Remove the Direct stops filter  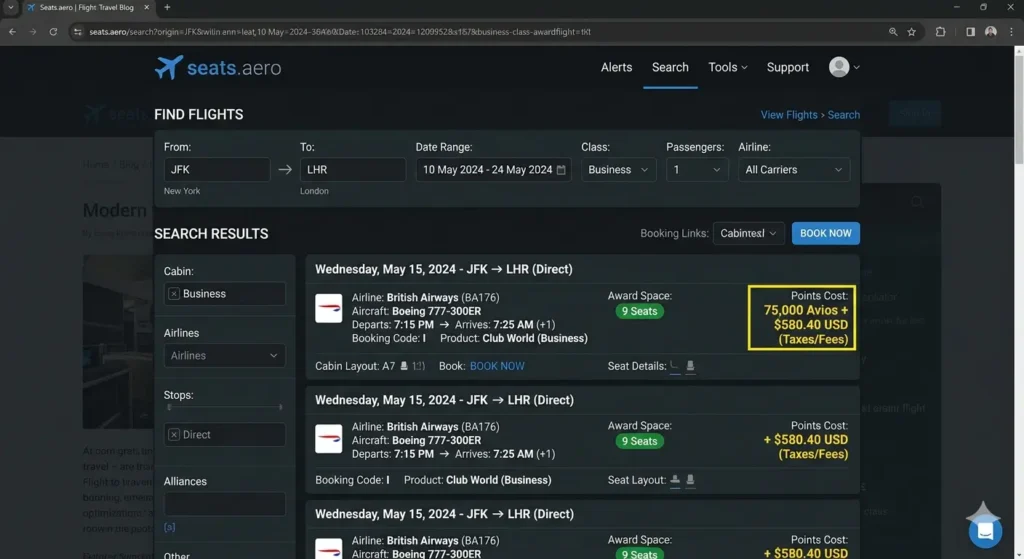click(x=174, y=435)
